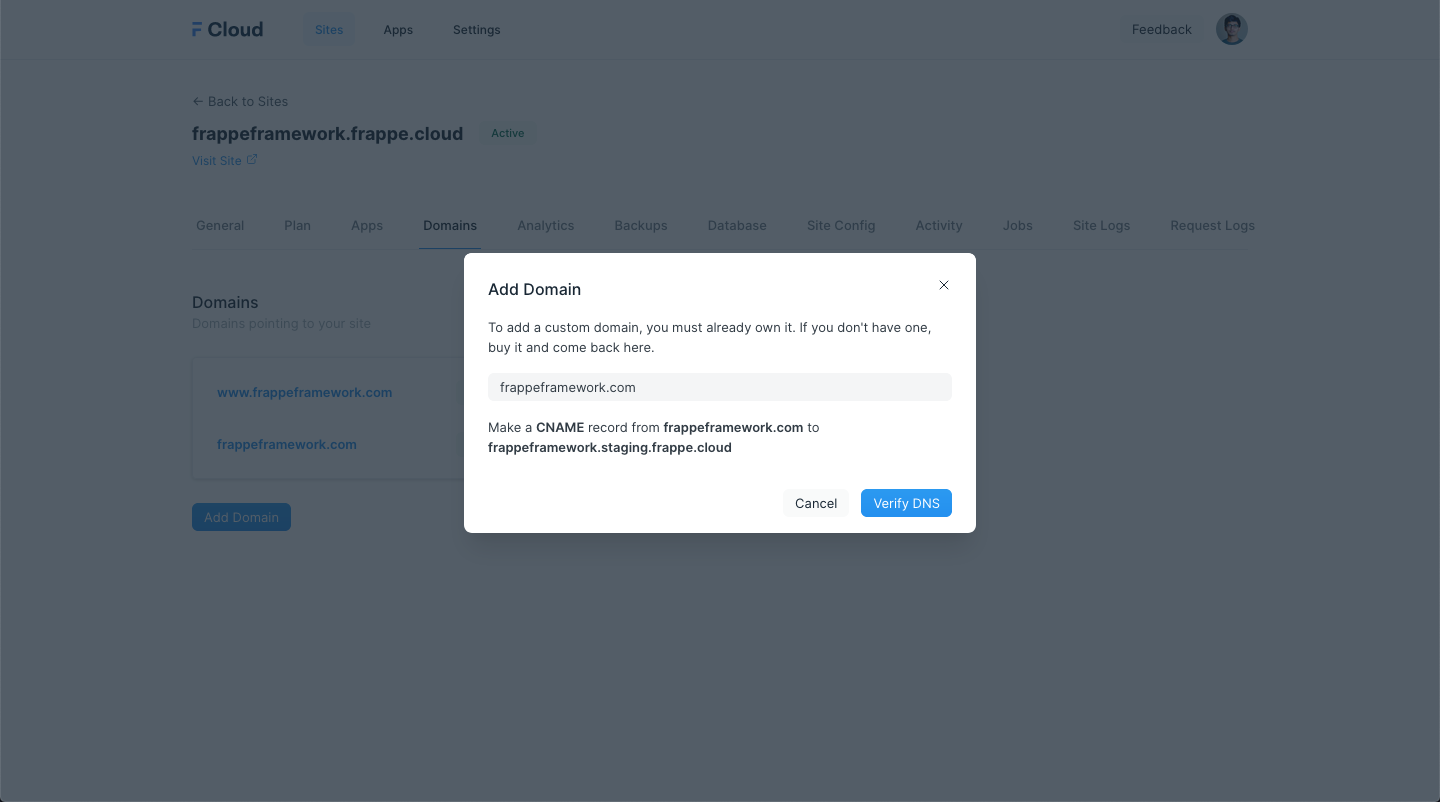Image resolution: width=1440 pixels, height=802 pixels.
Task: Open the Backups tab
Action: coord(640,225)
